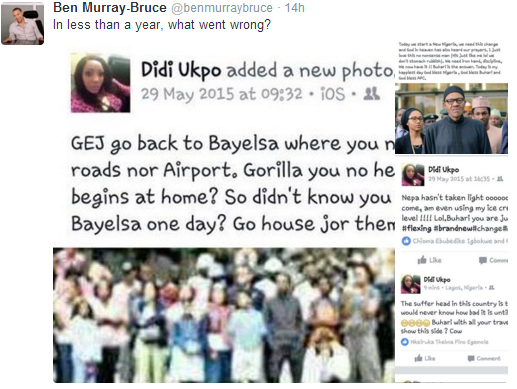The width and height of the screenshot is (517, 389).
Task: Click Like thumbs-up on the bottom post
Action: tap(425, 358)
